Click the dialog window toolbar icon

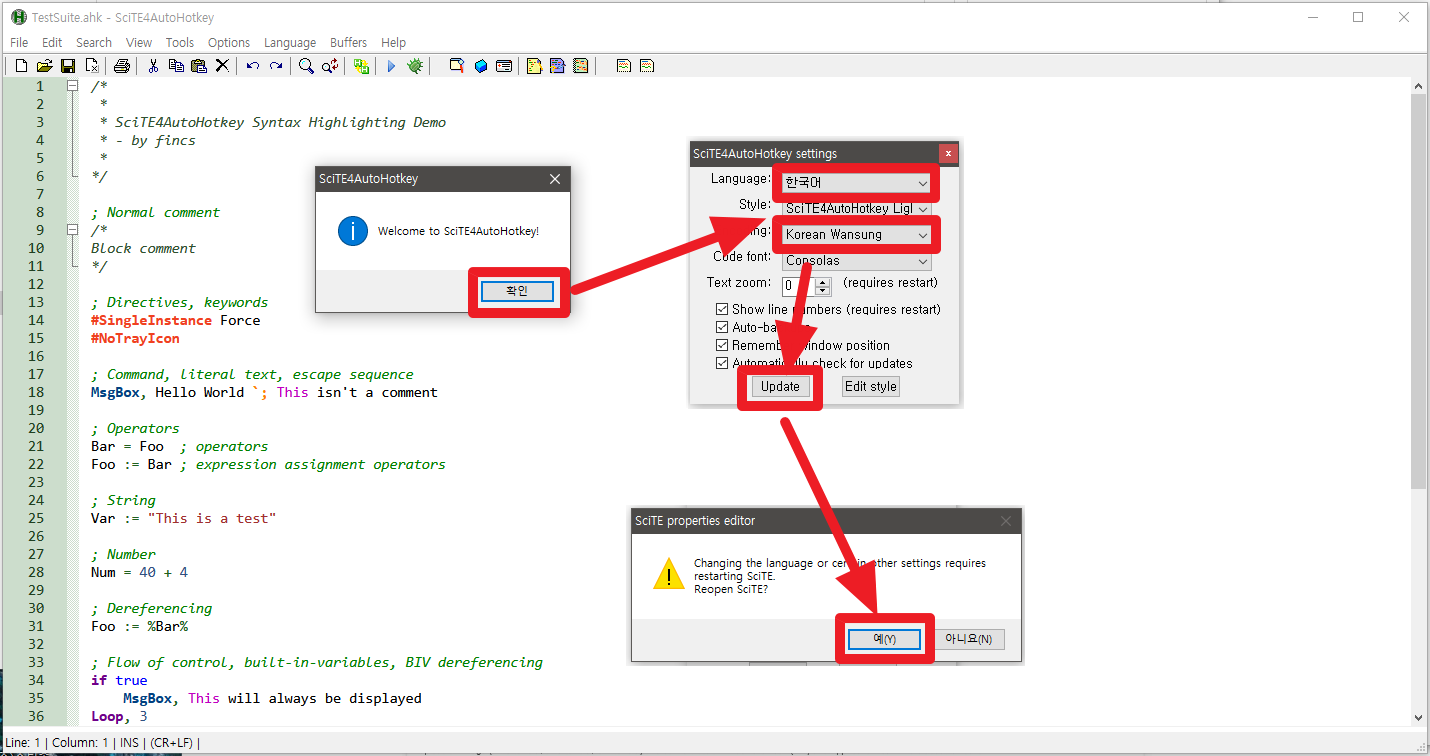[504, 66]
